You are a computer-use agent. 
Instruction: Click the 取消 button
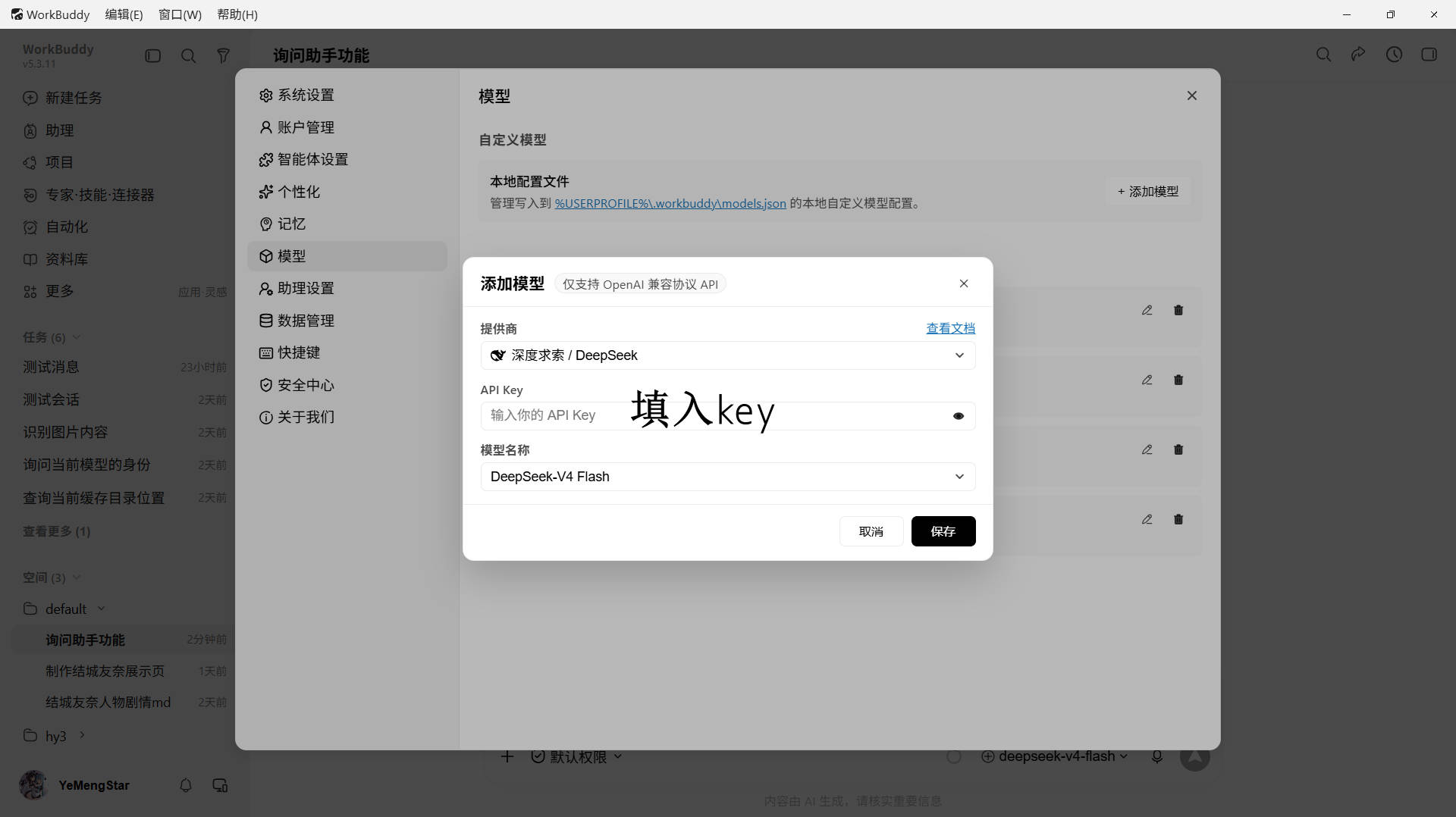[x=871, y=531]
